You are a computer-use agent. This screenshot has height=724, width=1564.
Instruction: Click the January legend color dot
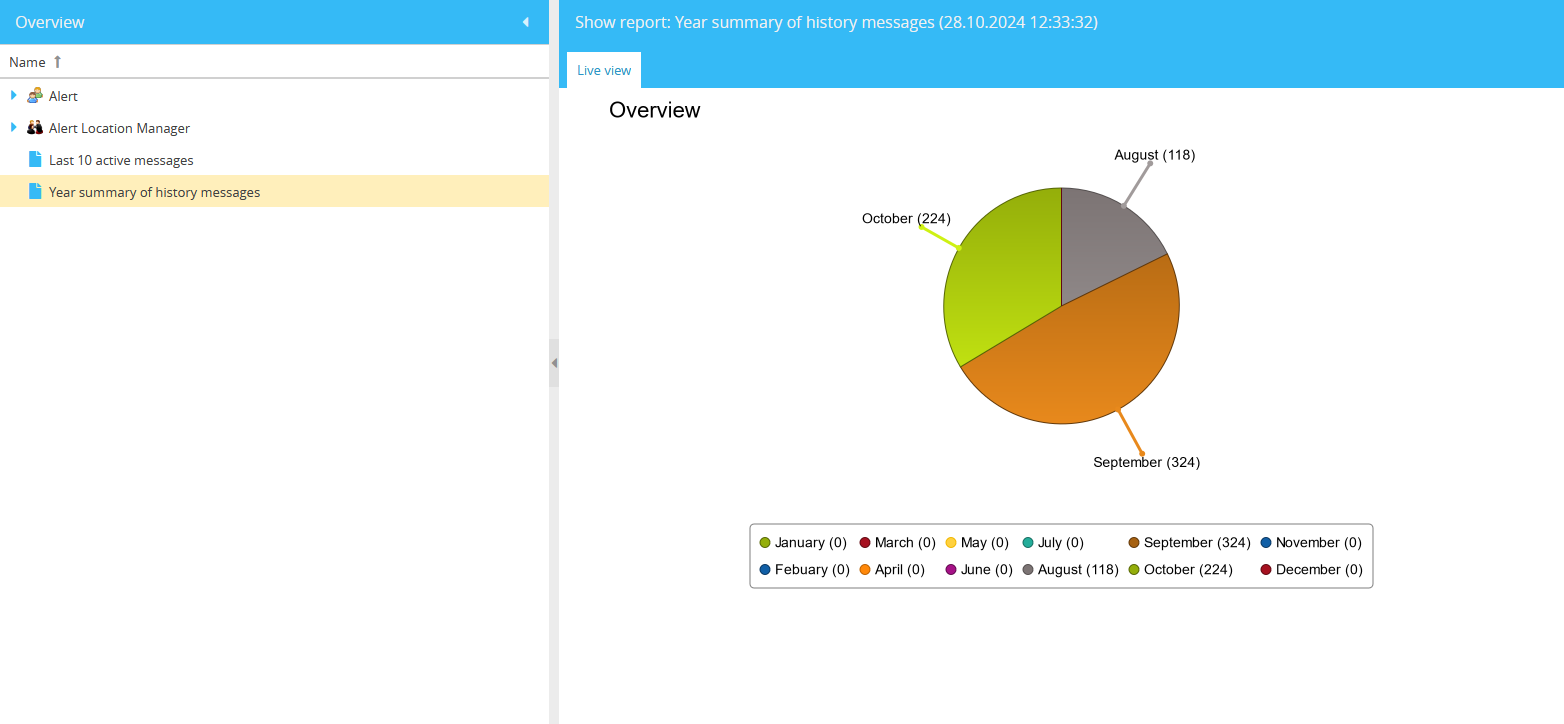tap(765, 543)
